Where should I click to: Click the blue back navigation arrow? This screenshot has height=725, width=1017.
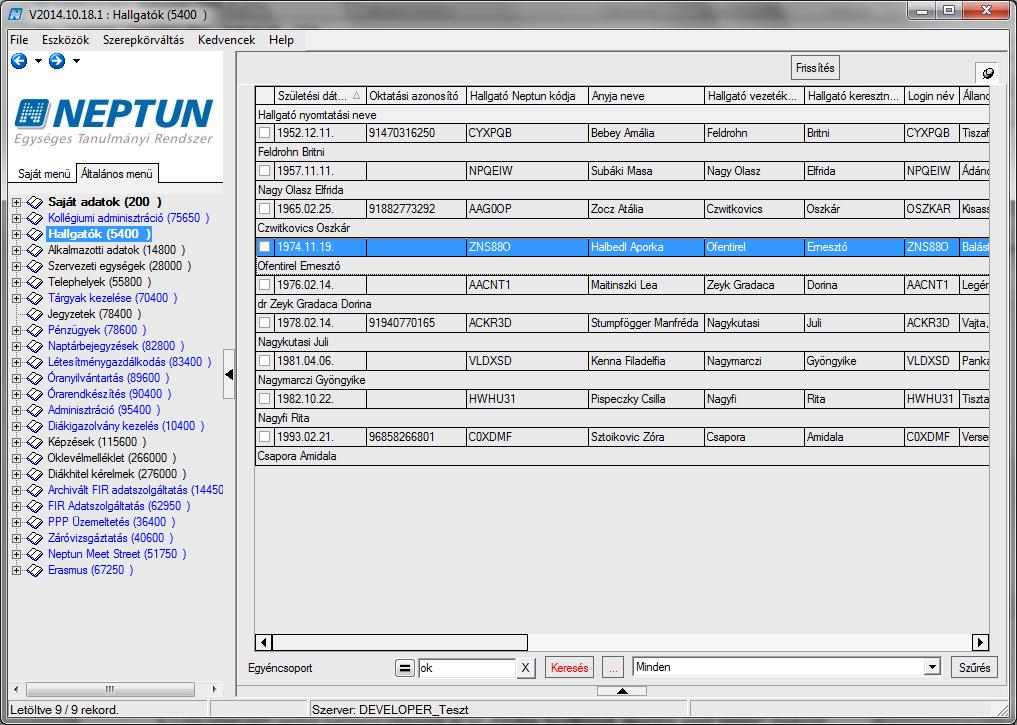pos(19,61)
